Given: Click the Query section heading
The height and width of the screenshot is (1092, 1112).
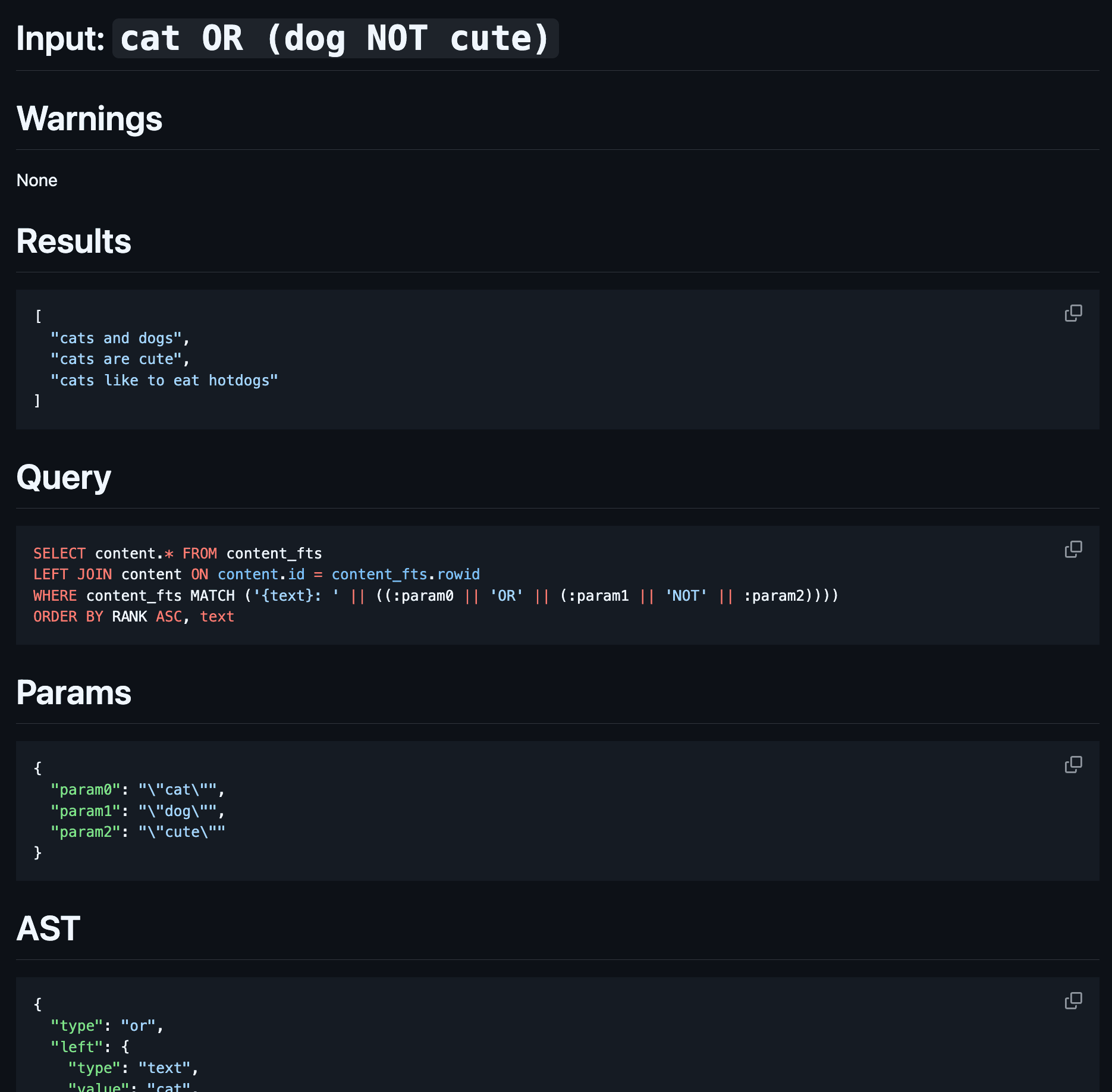Looking at the screenshot, I should click(64, 477).
